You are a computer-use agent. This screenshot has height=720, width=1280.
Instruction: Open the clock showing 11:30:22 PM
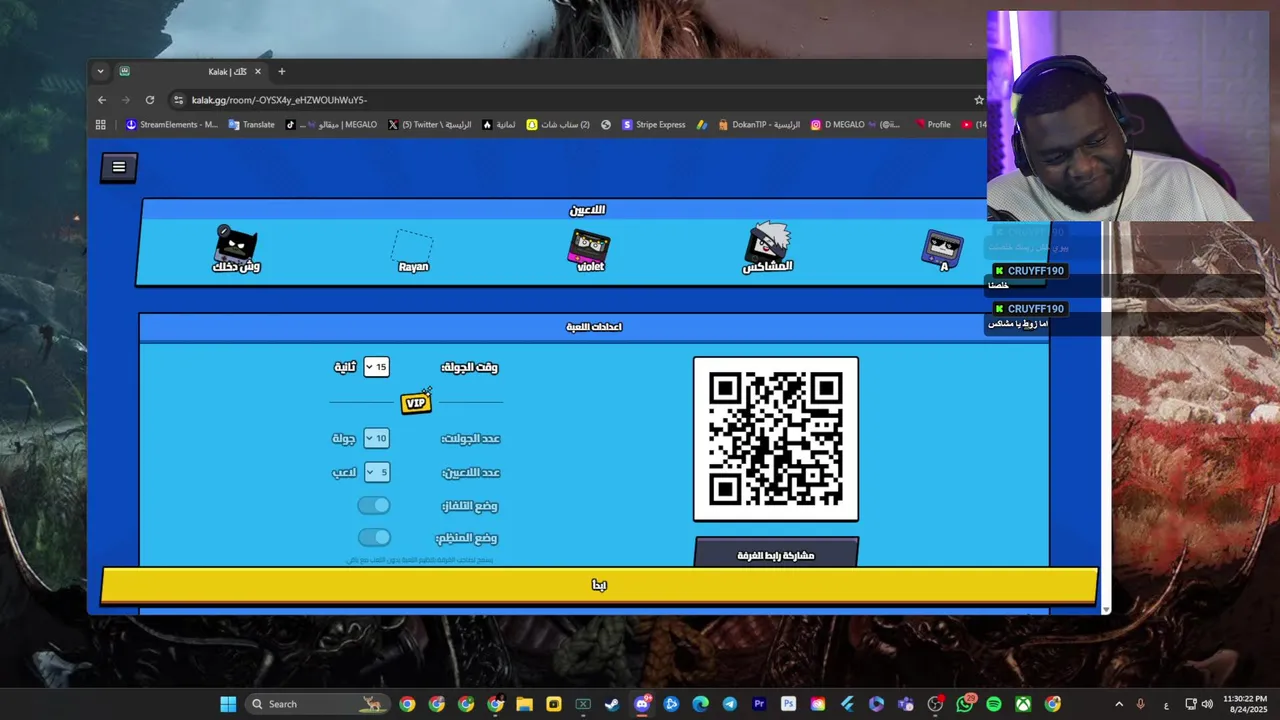1244,704
